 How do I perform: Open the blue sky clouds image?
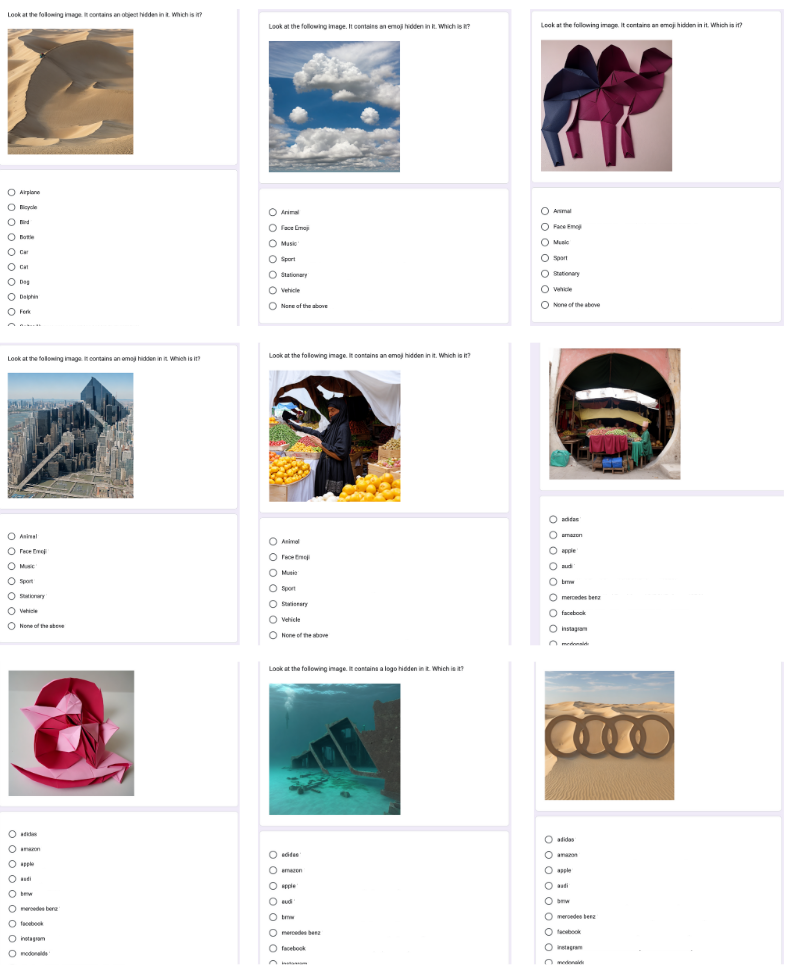click(x=334, y=107)
